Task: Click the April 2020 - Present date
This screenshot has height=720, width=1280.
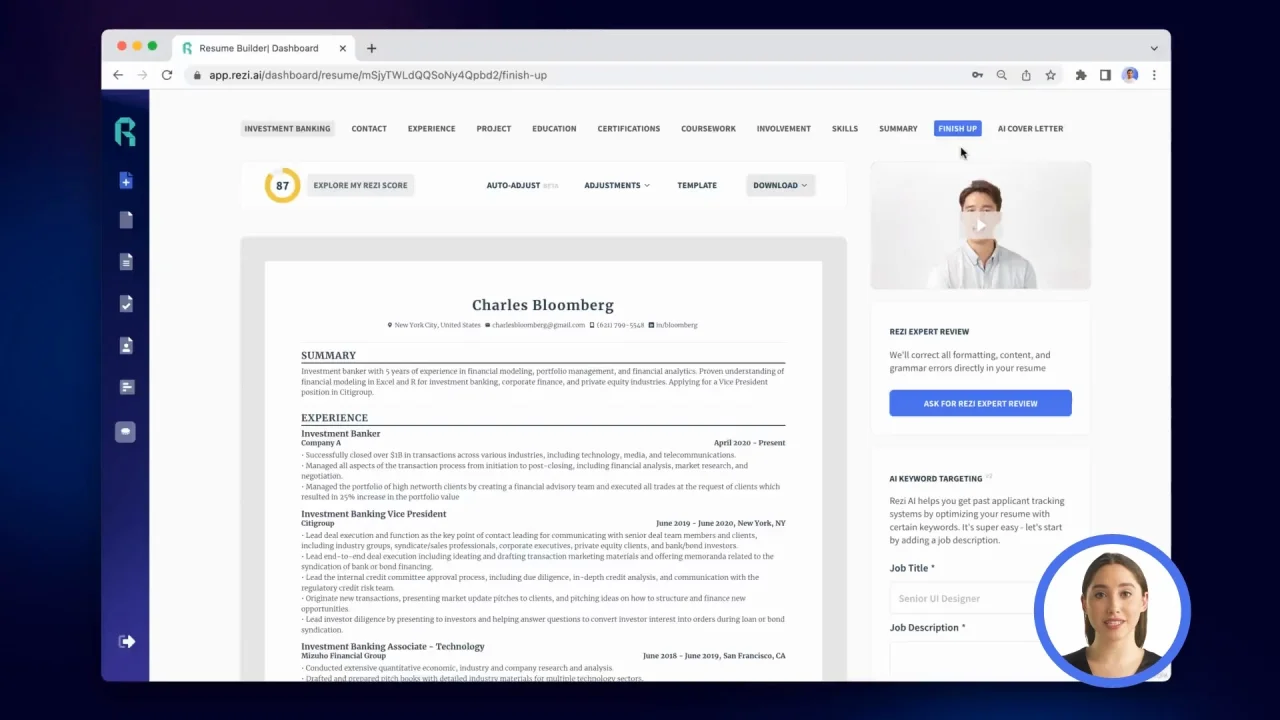Action: click(x=749, y=443)
